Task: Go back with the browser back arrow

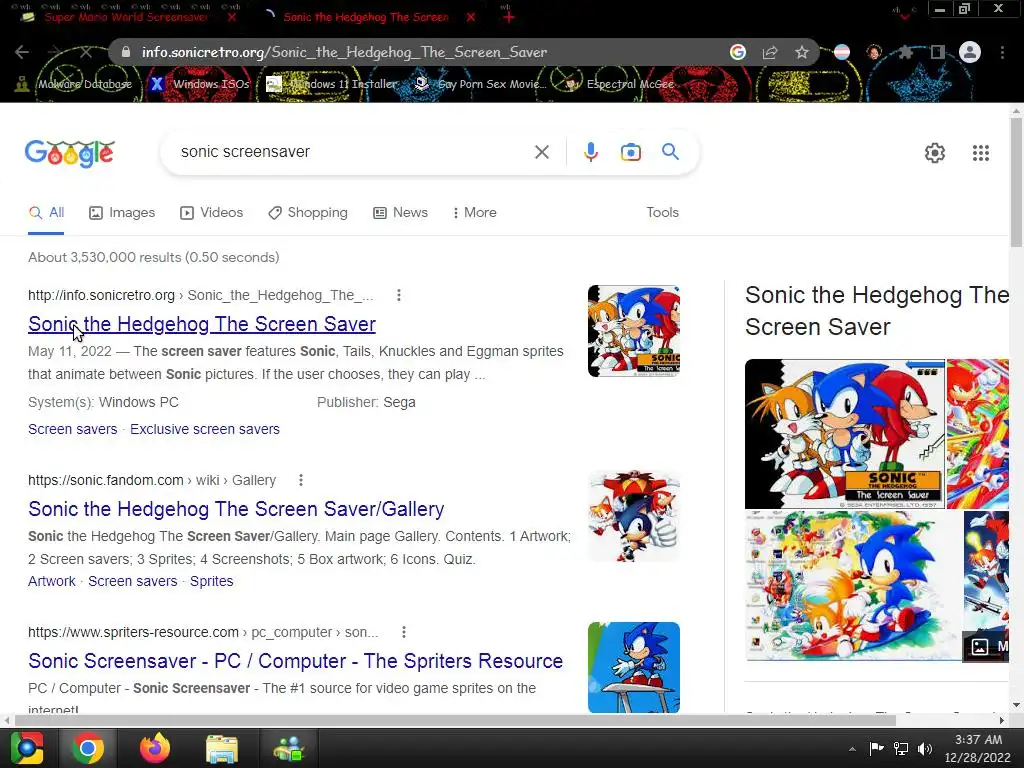Action: (x=22, y=52)
